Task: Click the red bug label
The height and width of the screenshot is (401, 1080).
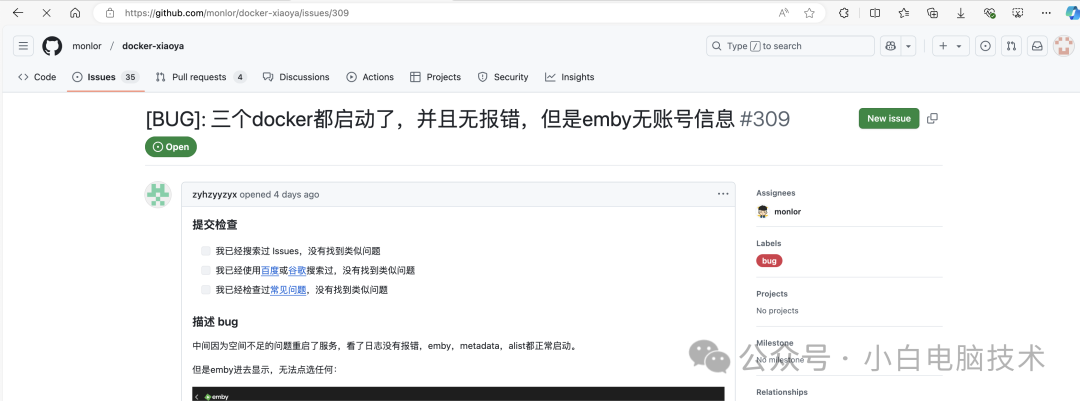Action: click(x=769, y=261)
